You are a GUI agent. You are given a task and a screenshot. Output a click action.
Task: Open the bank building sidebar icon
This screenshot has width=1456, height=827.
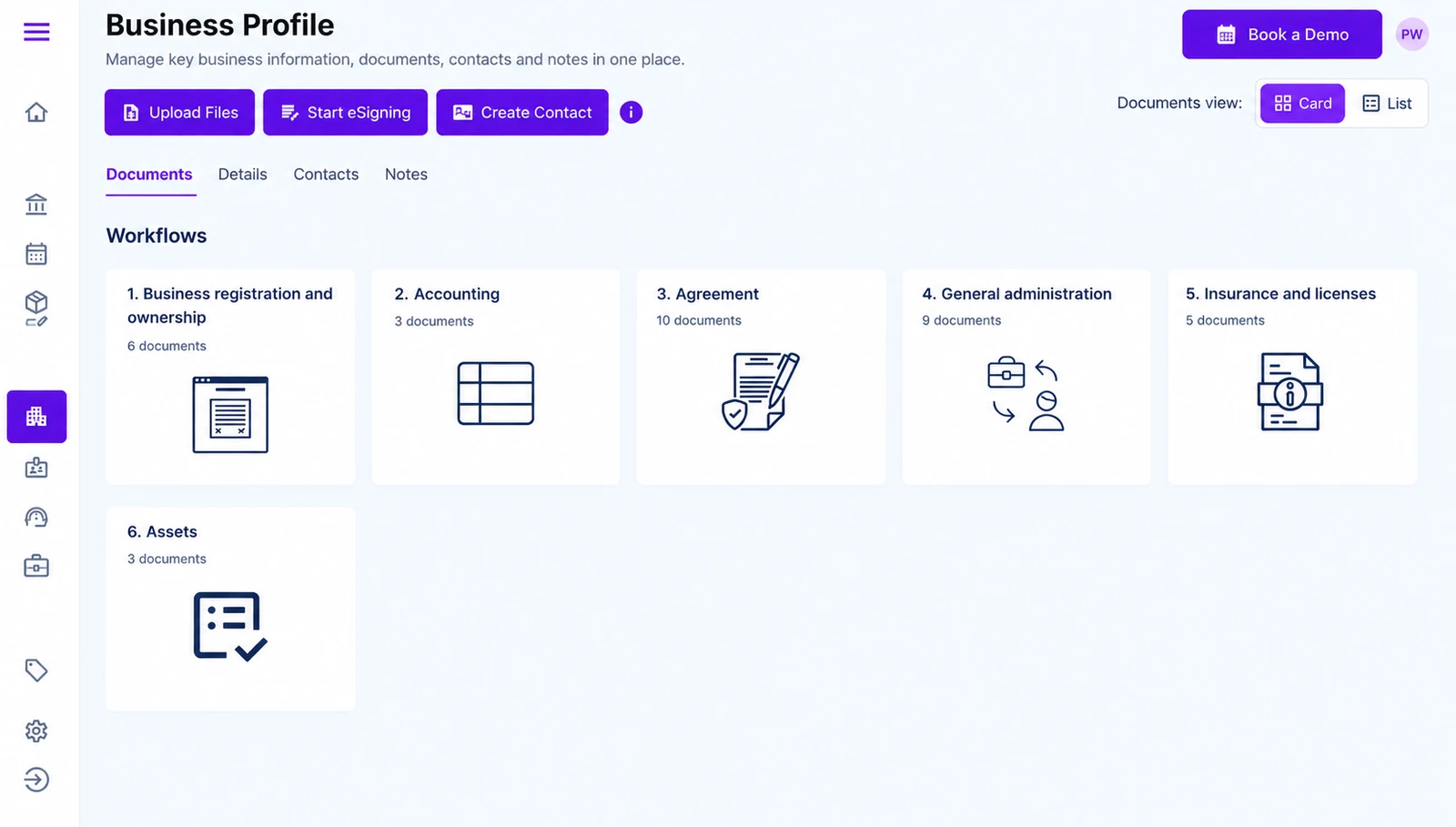[36, 204]
